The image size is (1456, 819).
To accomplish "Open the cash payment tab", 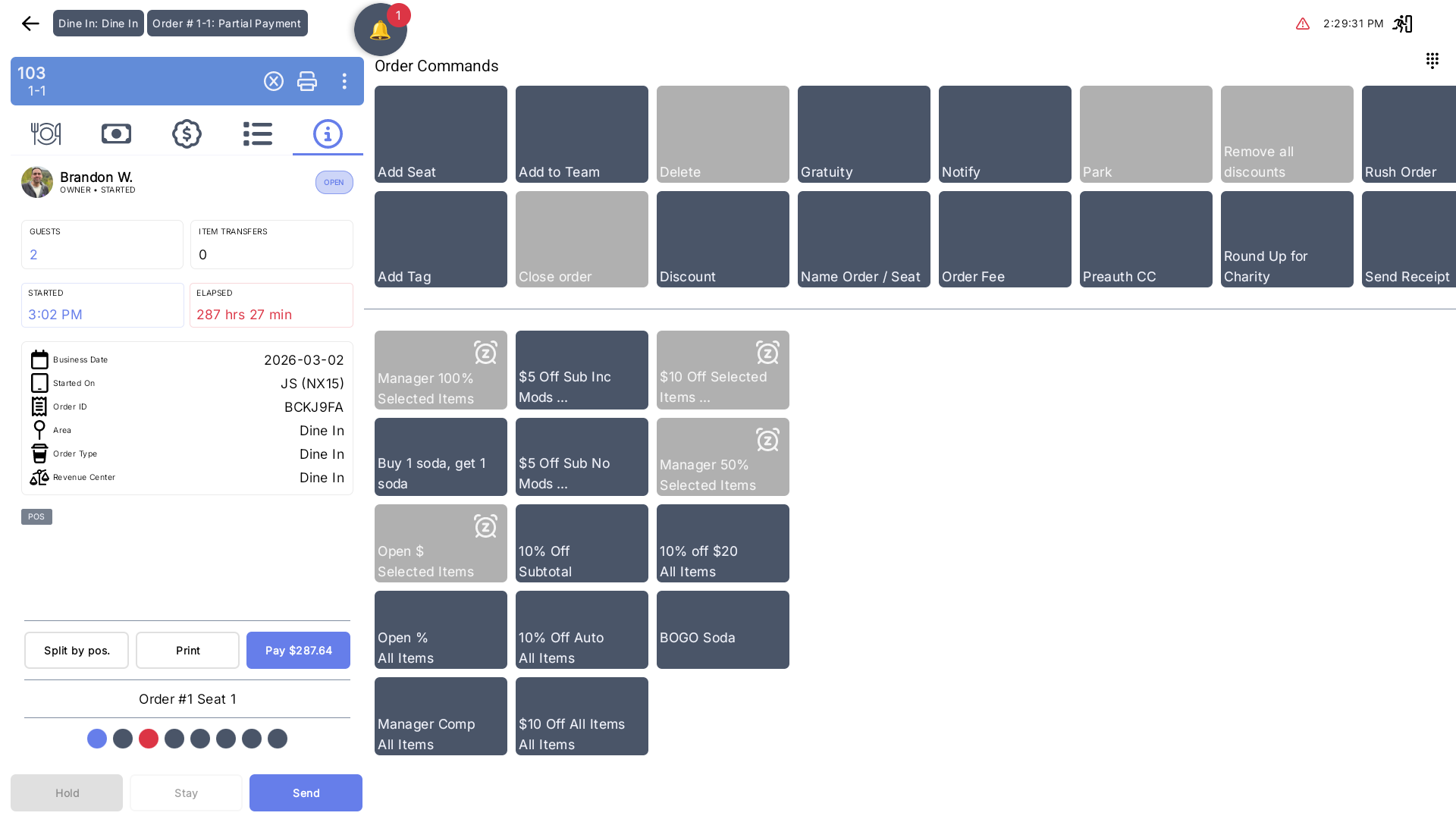I will pos(116,134).
